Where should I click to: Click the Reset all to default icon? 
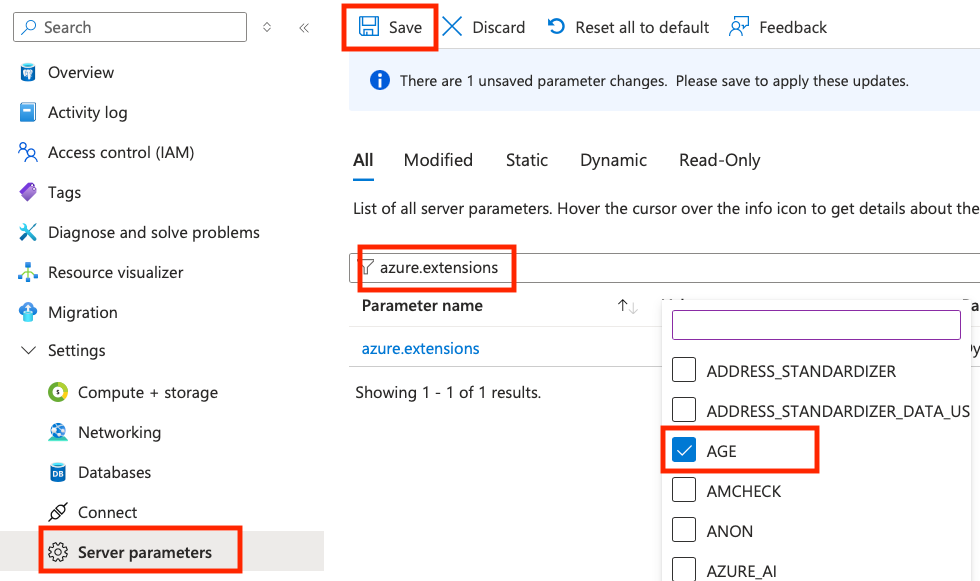click(x=556, y=27)
